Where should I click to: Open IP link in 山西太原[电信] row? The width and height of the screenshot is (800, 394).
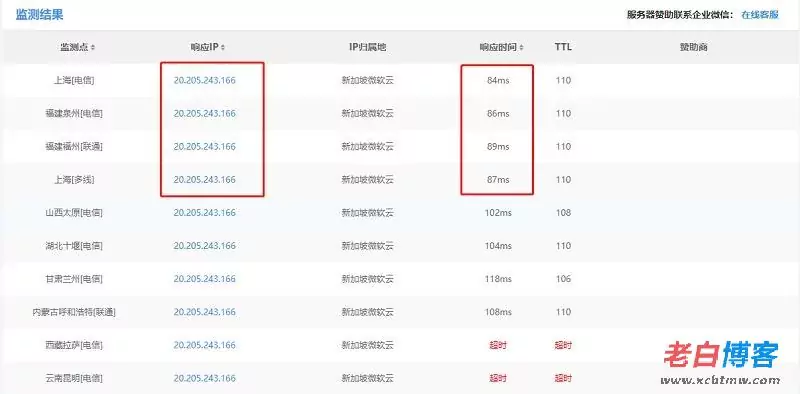click(205, 213)
